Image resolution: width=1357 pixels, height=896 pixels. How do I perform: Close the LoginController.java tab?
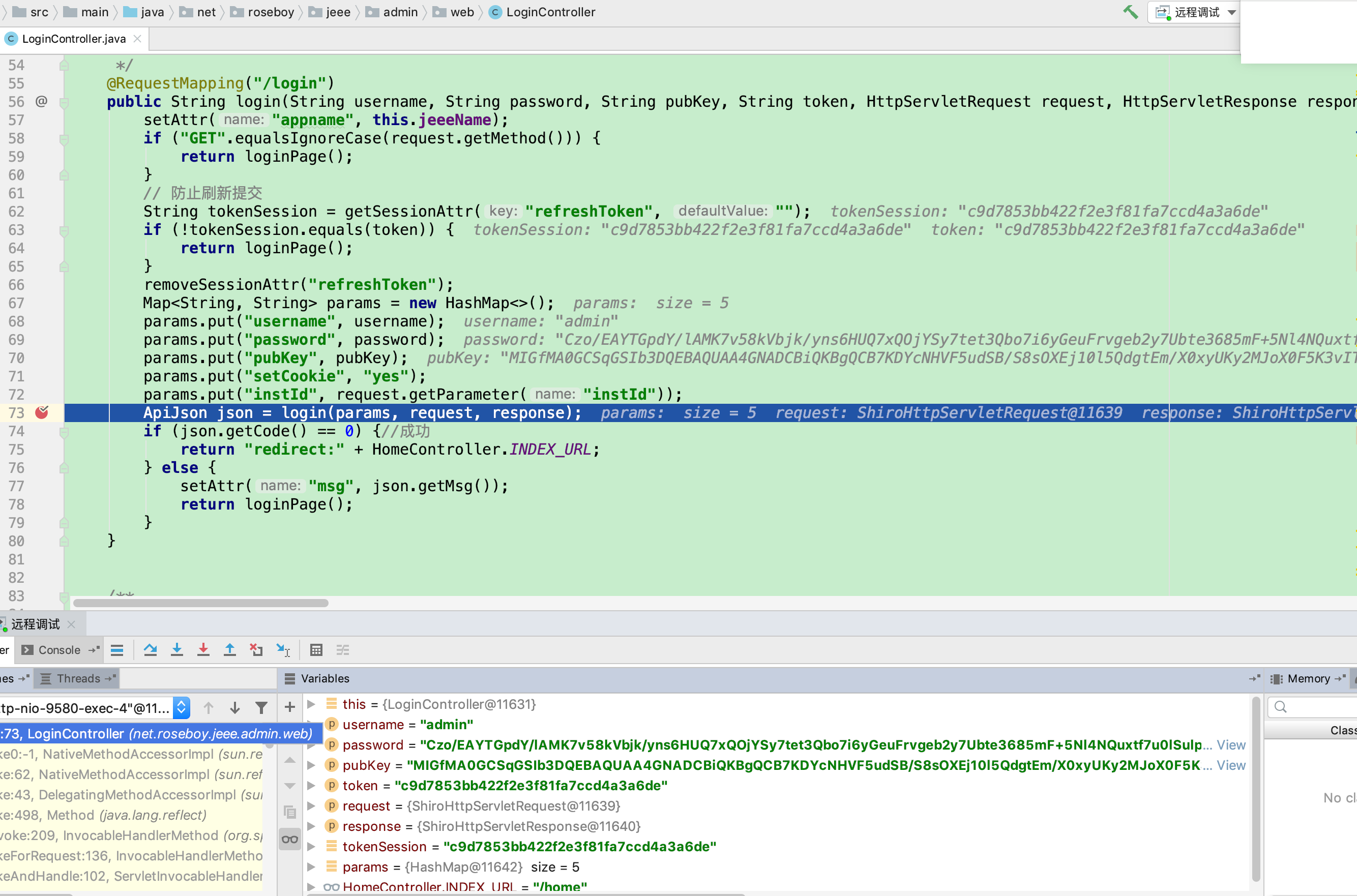pyautogui.click(x=137, y=39)
